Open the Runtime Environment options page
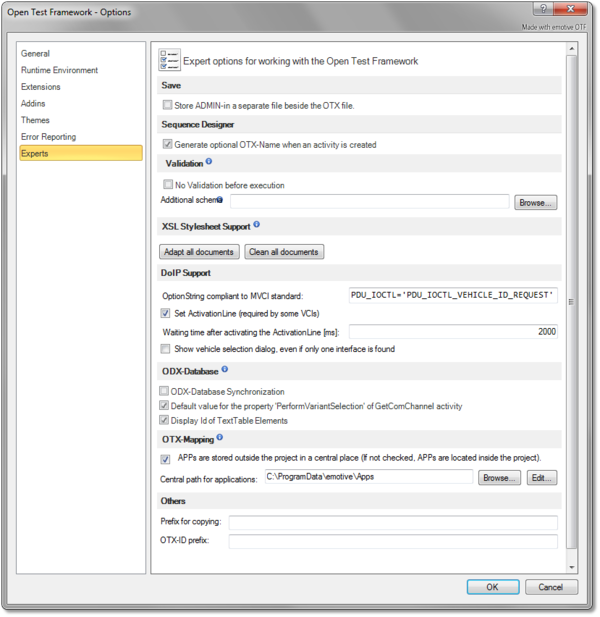 click(59, 70)
